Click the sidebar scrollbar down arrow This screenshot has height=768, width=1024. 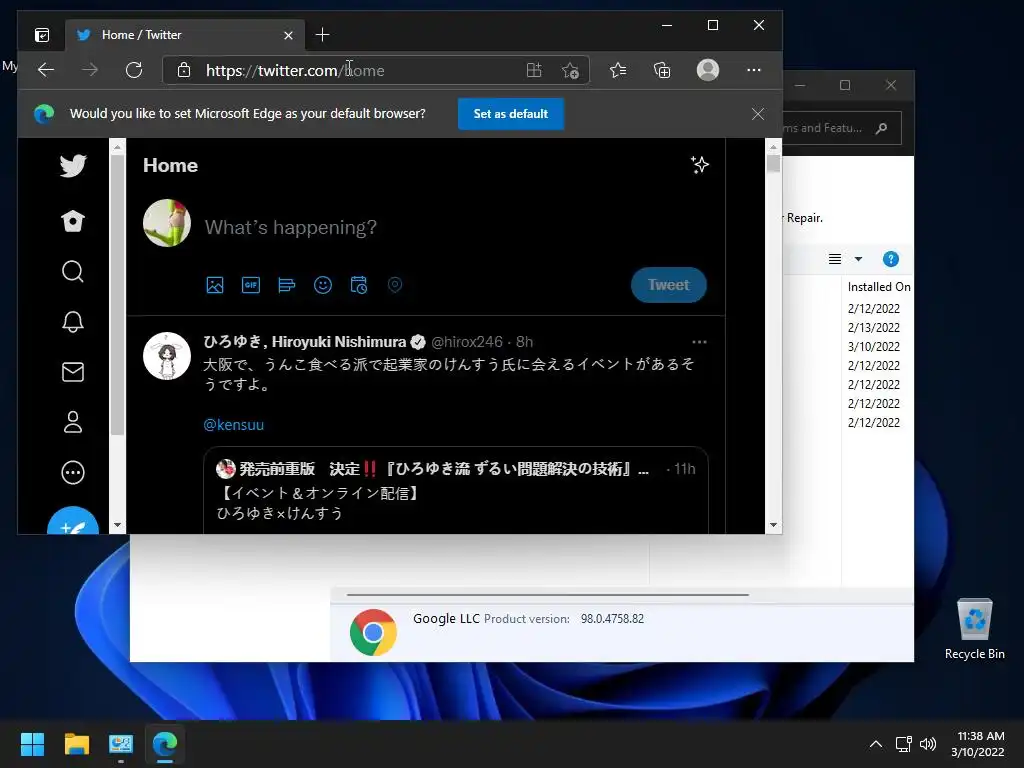(118, 525)
